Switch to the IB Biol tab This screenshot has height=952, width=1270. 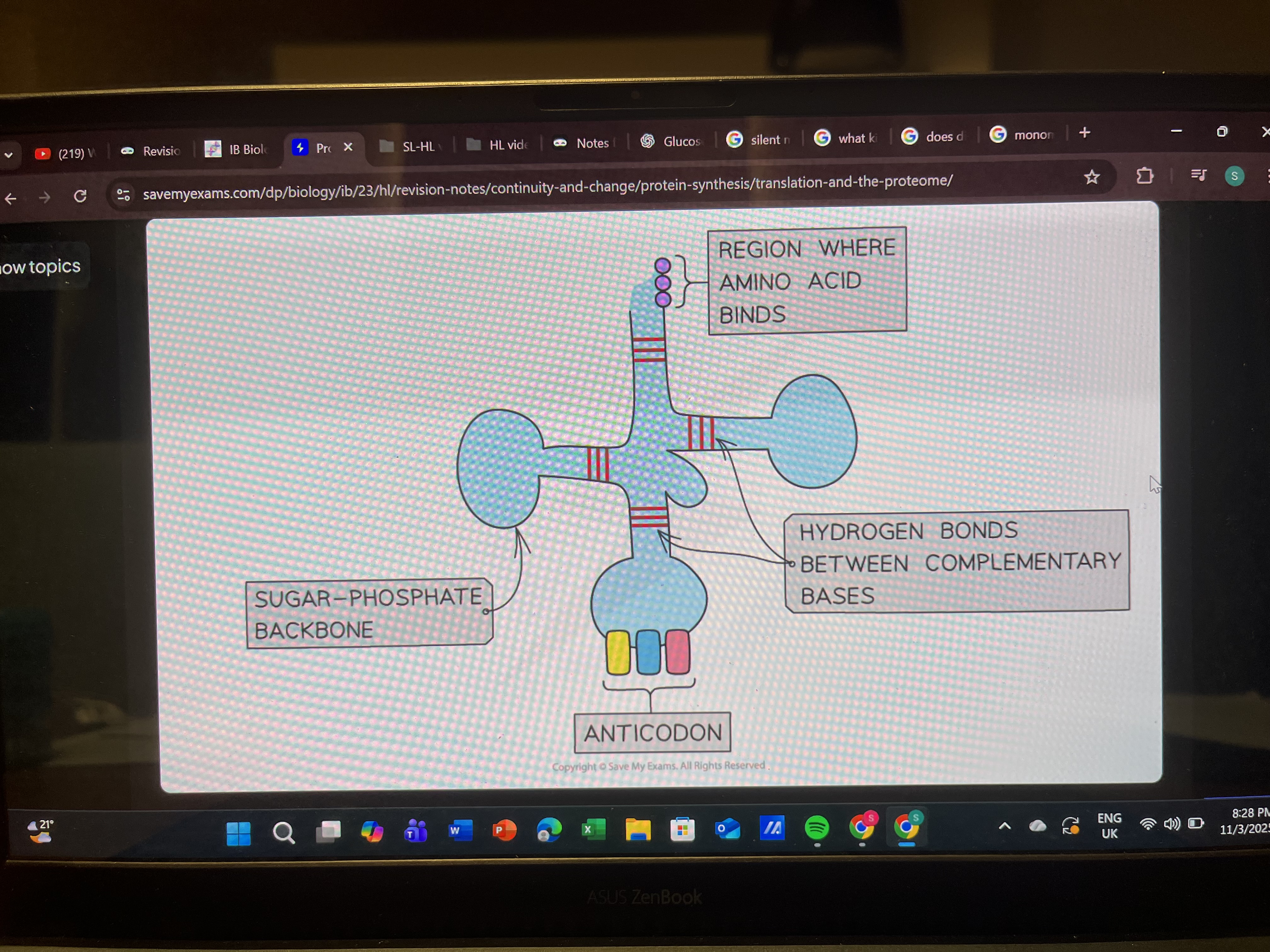237,149
